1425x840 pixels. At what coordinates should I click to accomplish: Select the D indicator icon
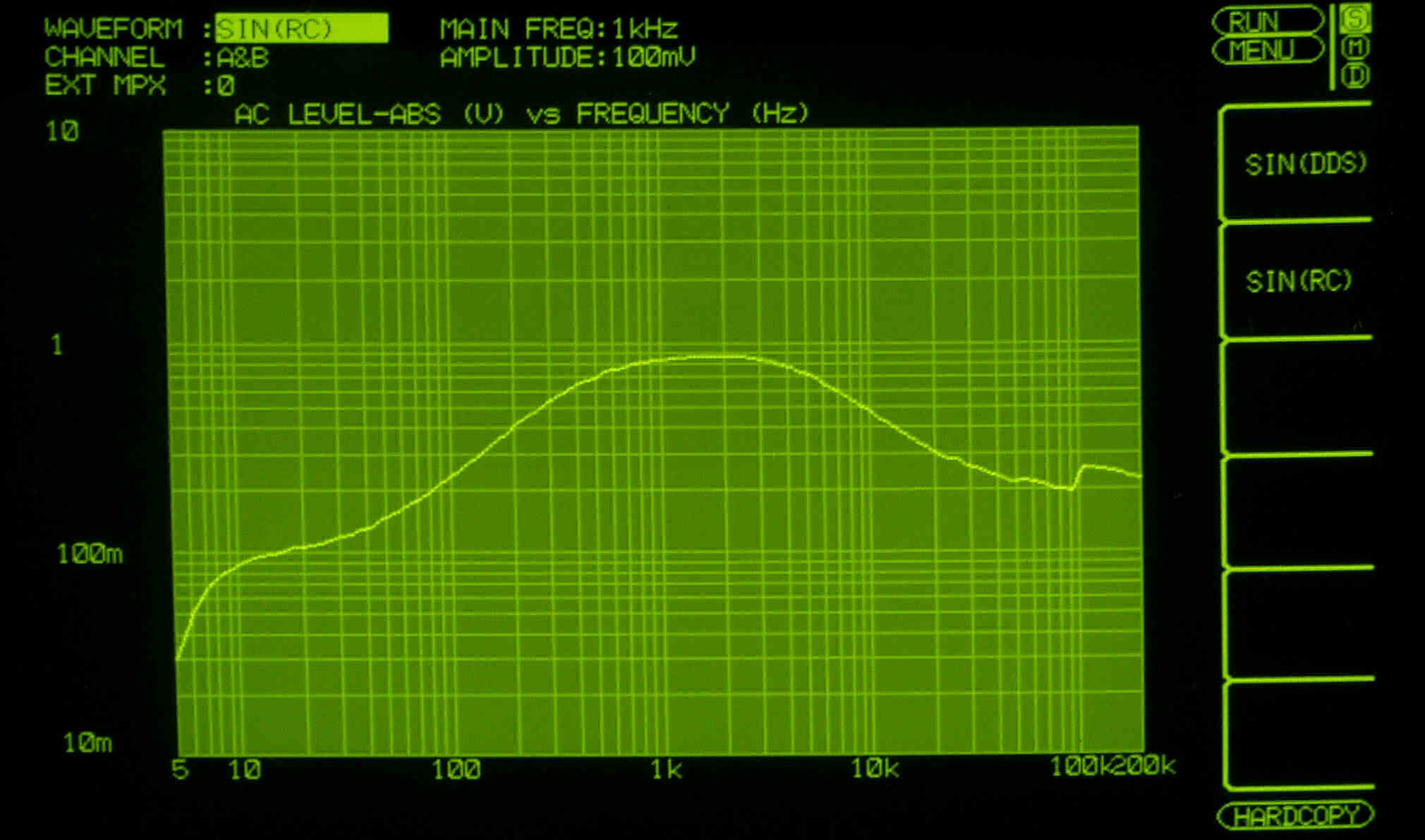tap(1356, 76)
